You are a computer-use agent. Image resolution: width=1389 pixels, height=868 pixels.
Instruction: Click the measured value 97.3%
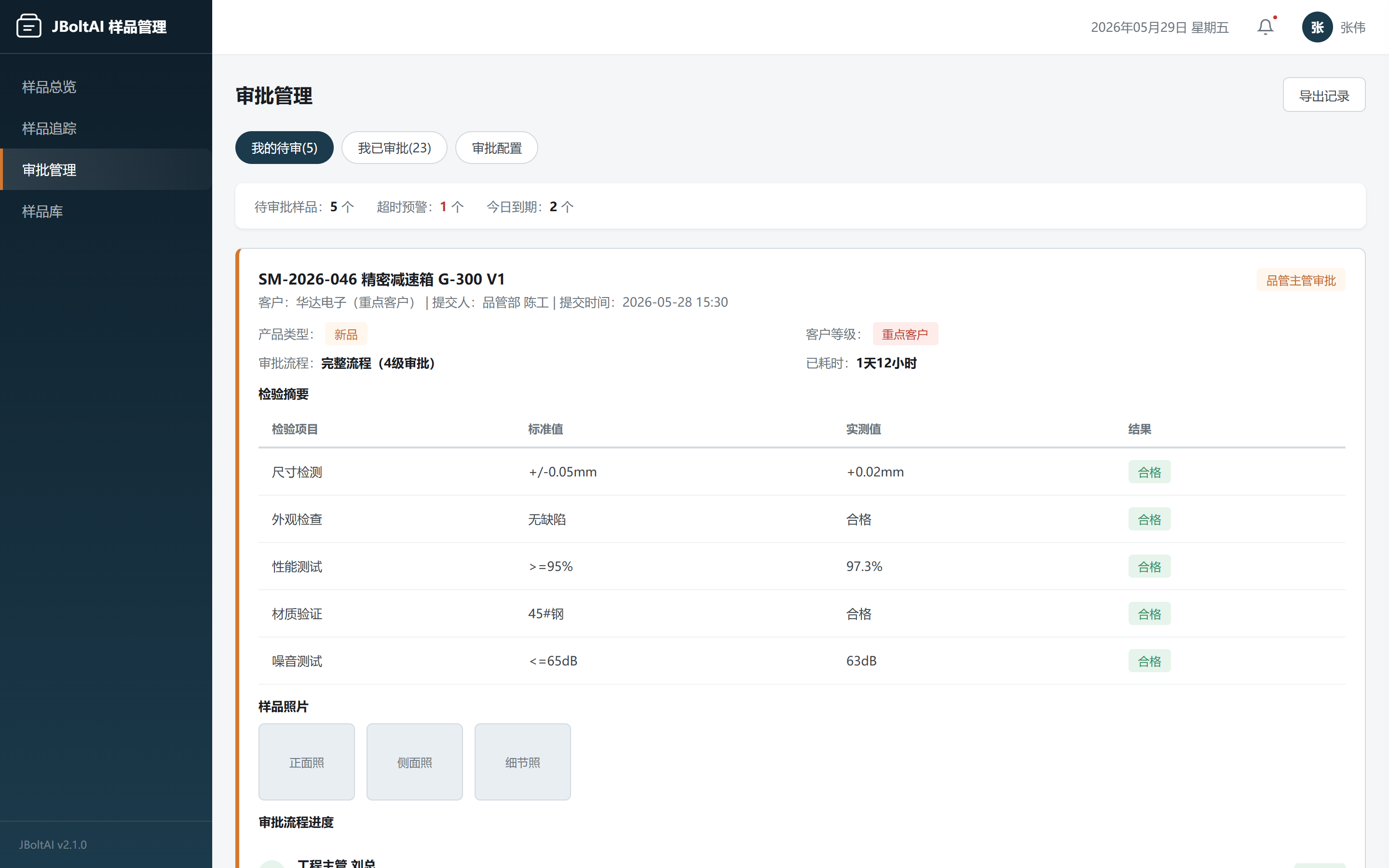(x=864, y=567)
